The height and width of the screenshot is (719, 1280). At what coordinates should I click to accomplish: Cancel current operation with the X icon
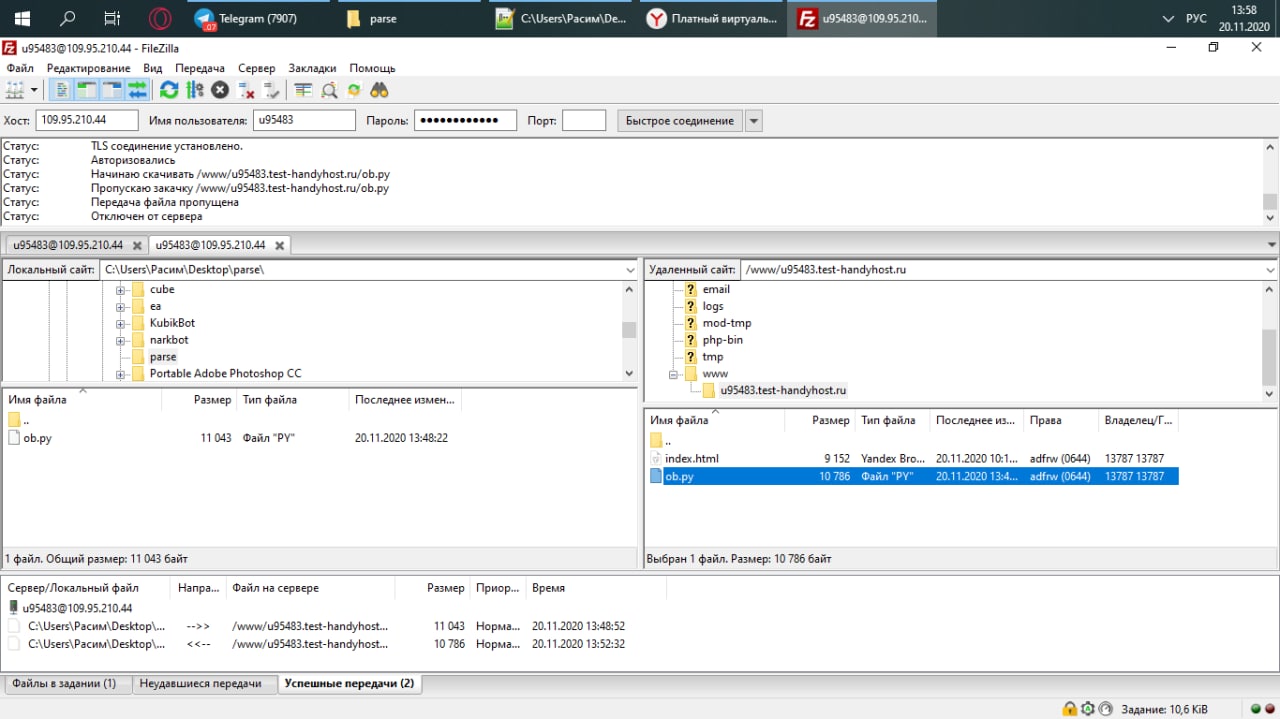coord(220,90)
